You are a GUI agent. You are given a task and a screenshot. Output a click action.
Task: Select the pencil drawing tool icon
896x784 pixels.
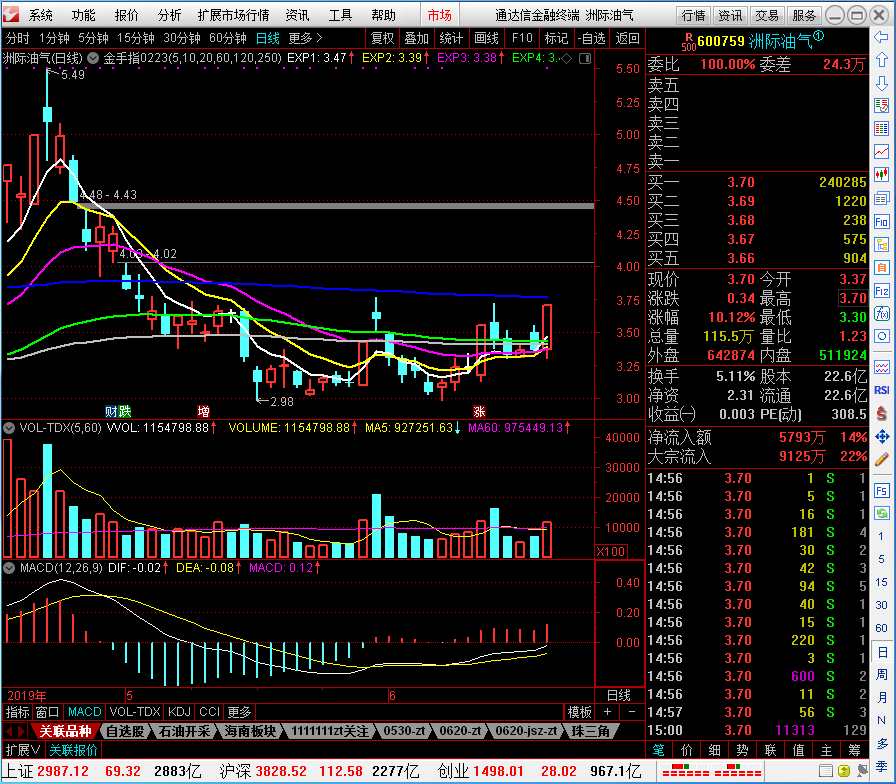pyautogui.click(x=881, y=459)
